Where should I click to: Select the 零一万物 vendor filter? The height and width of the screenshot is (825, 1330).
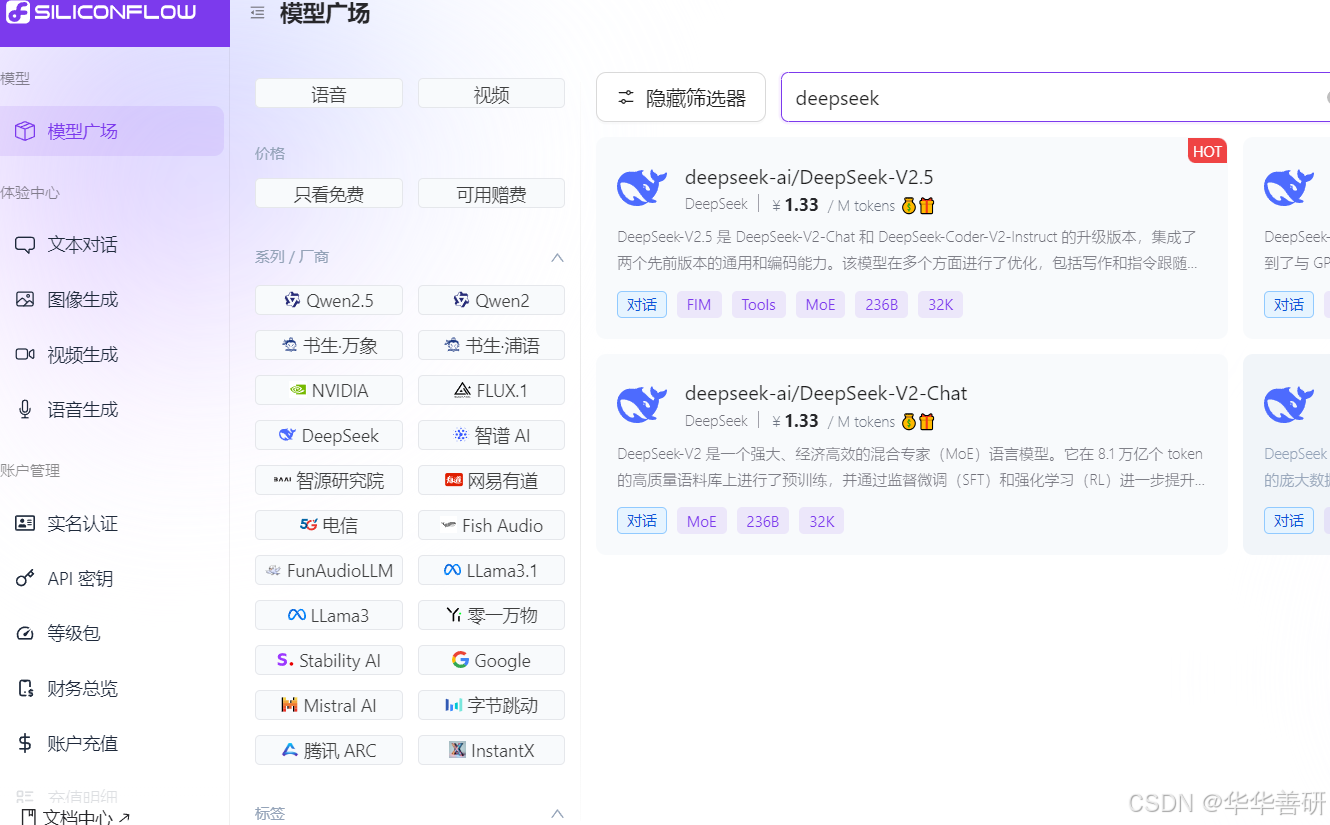tap(491, 615)
